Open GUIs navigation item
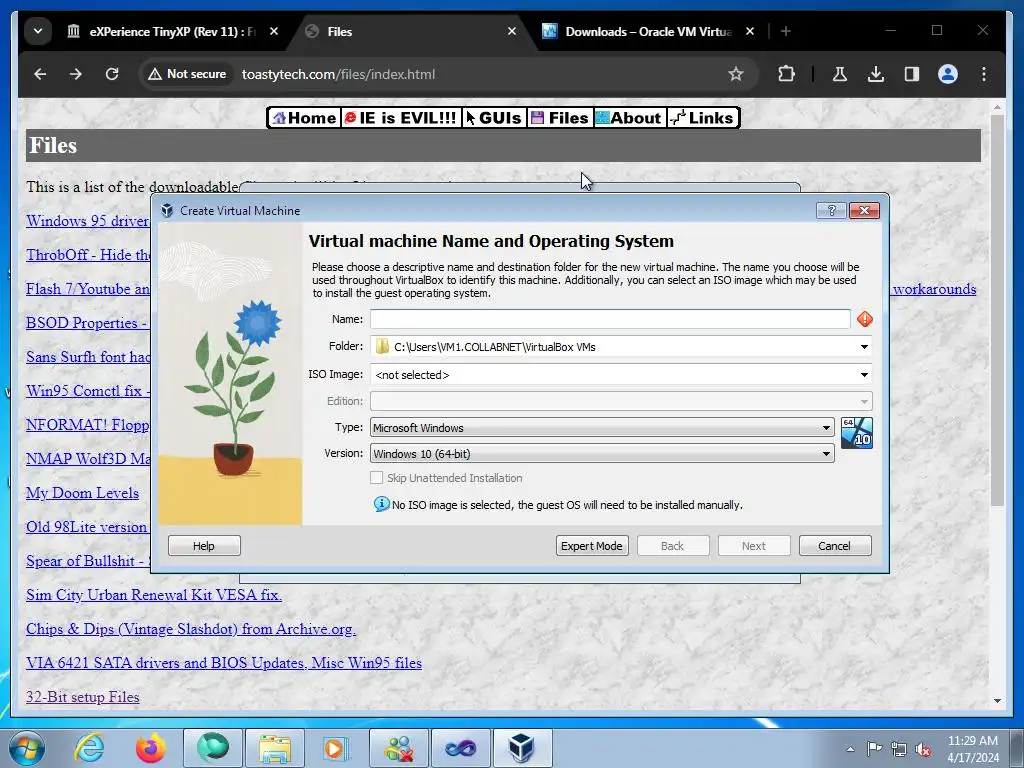The height and width of the screenshot is (768, 1024). (494, 118)
